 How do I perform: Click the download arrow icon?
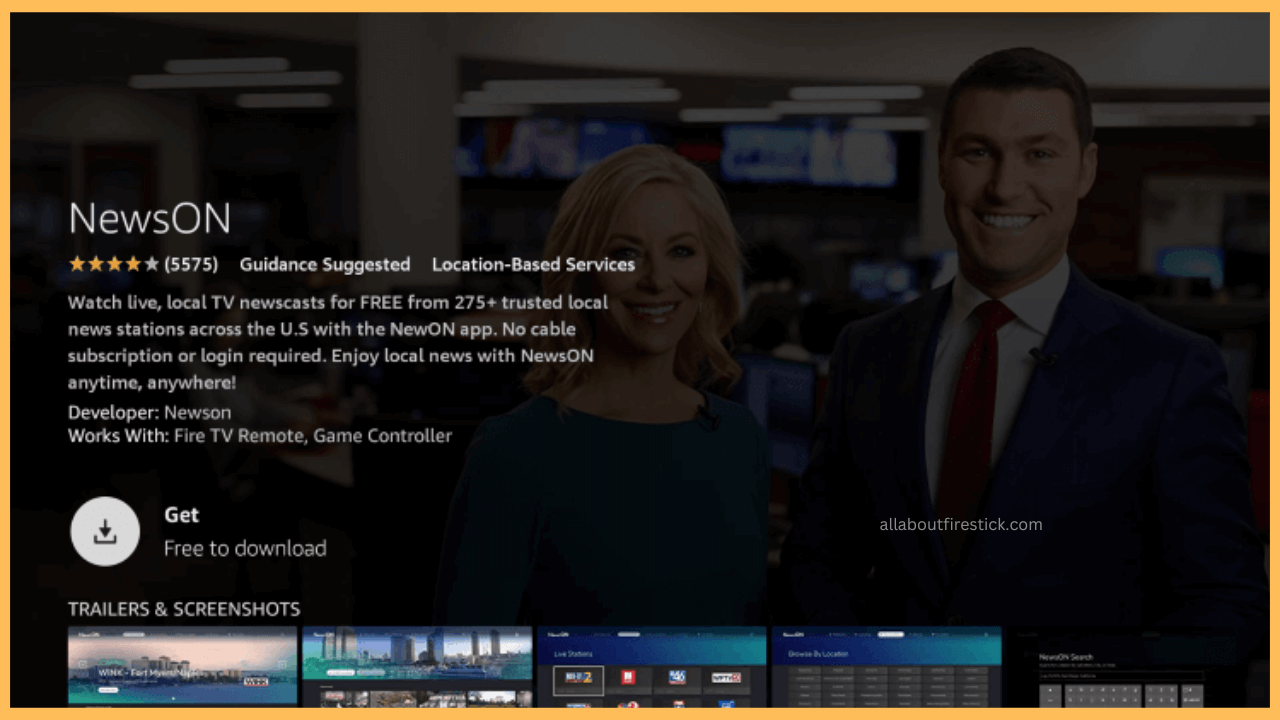pos(105,531)
